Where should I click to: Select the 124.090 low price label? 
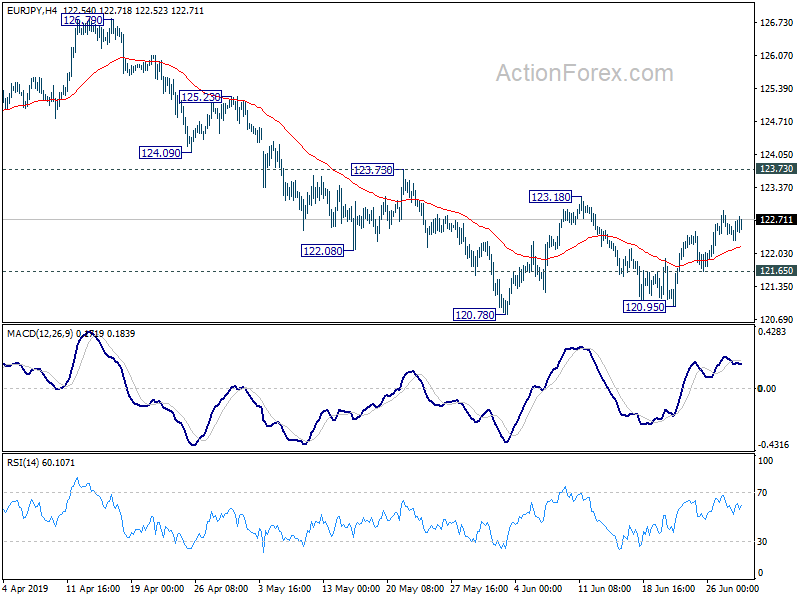(160, 152)
